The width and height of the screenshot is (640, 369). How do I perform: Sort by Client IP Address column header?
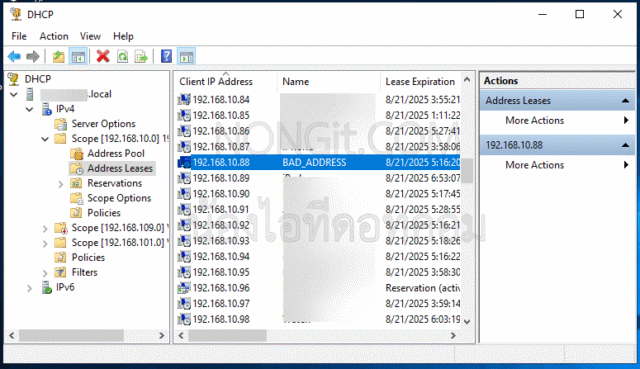(226, 82)
